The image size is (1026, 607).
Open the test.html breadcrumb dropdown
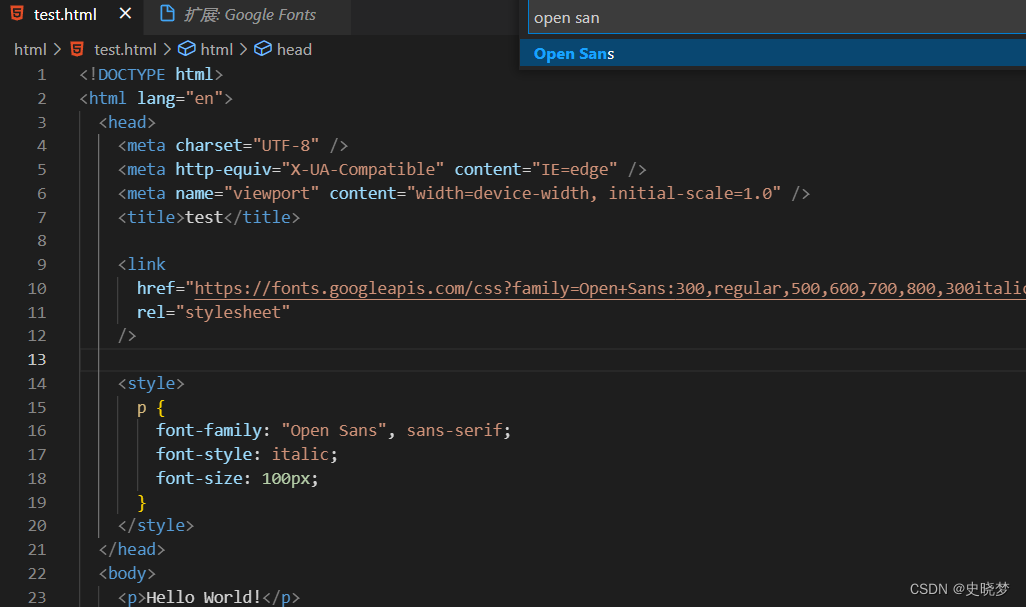click(x=125, y=48)
